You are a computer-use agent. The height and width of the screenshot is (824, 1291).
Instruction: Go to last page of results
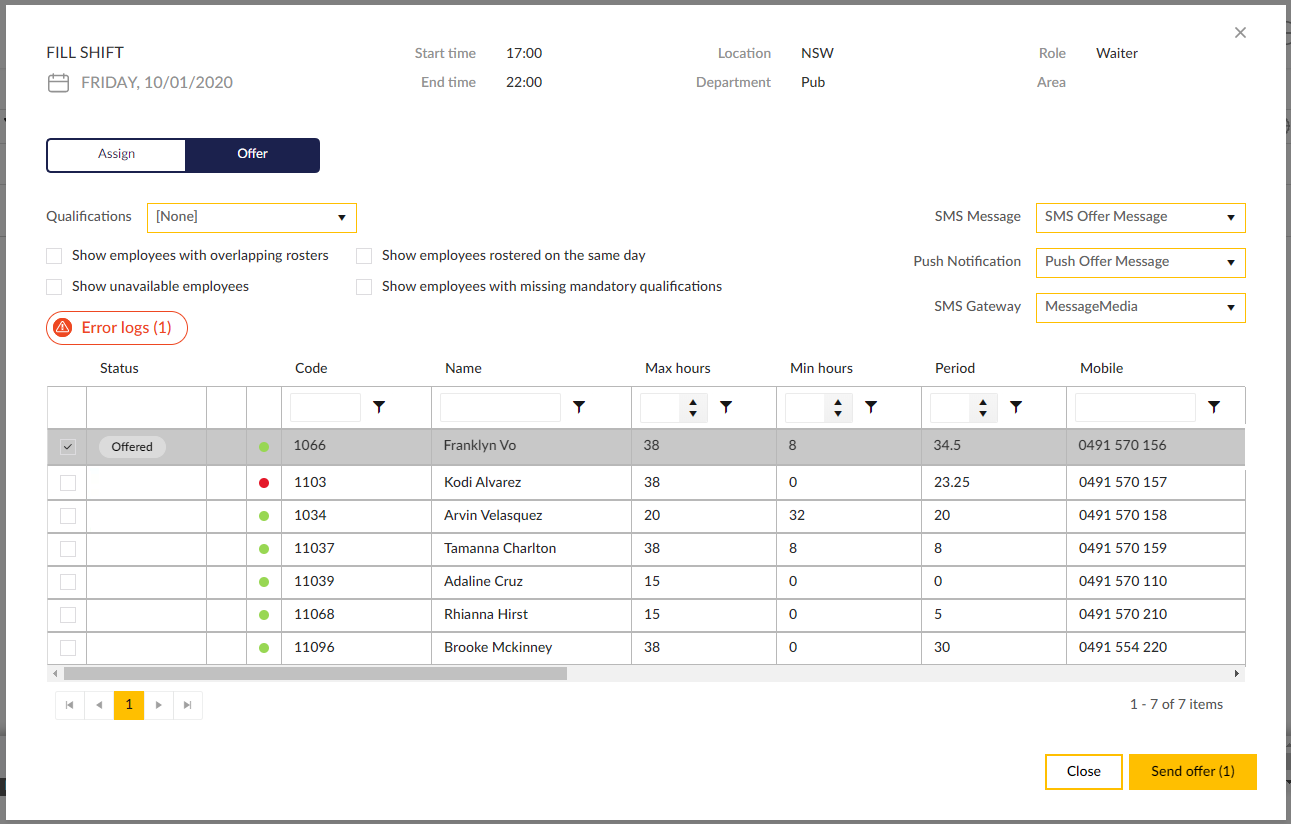click(x=188, y=705)
